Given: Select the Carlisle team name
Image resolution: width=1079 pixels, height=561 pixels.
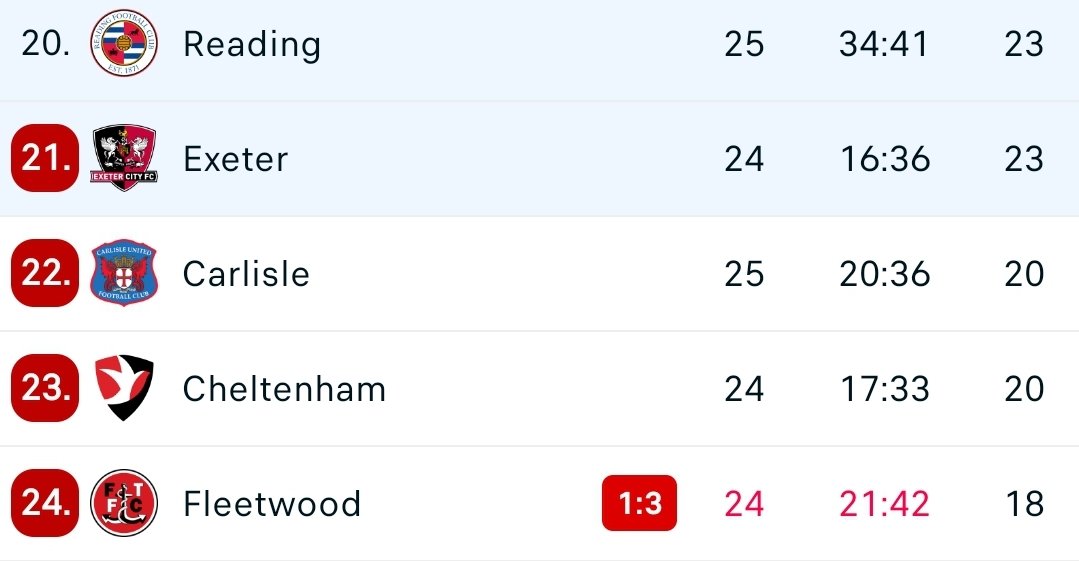Looking at the screenshot, I should tap(246, 273).
